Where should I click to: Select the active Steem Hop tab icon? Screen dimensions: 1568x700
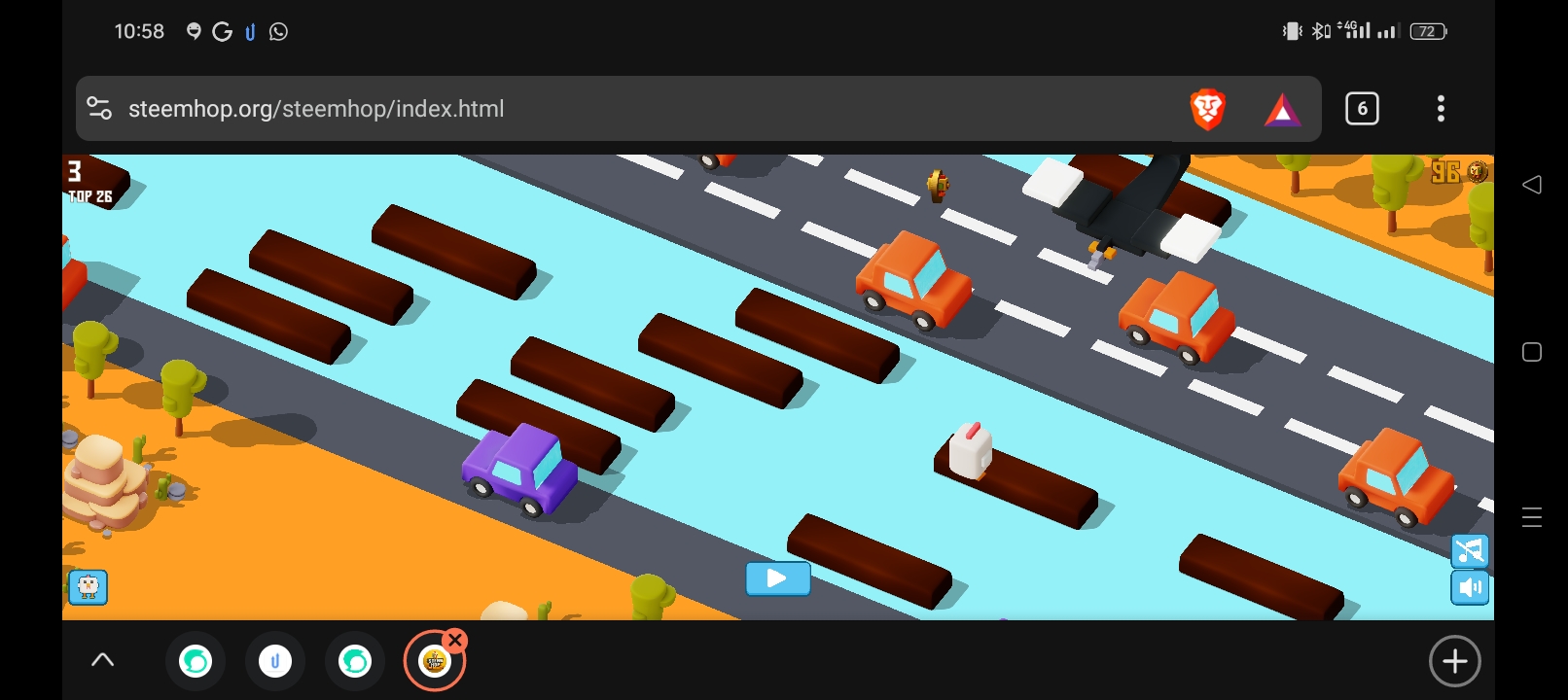click(434, 662)
